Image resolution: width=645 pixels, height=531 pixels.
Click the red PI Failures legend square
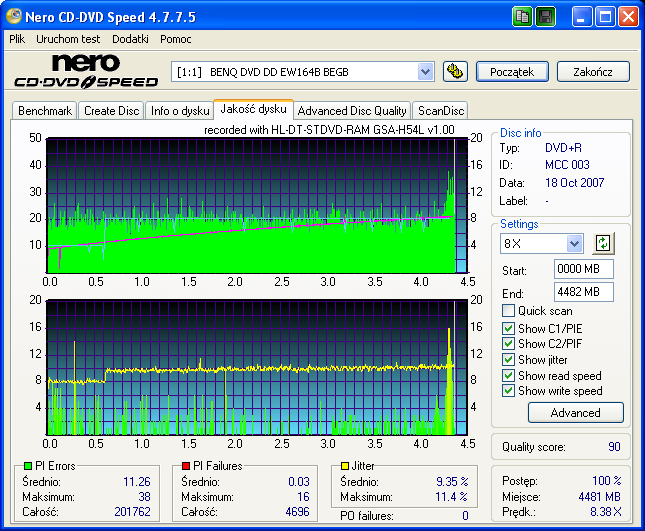pos(185,466)
